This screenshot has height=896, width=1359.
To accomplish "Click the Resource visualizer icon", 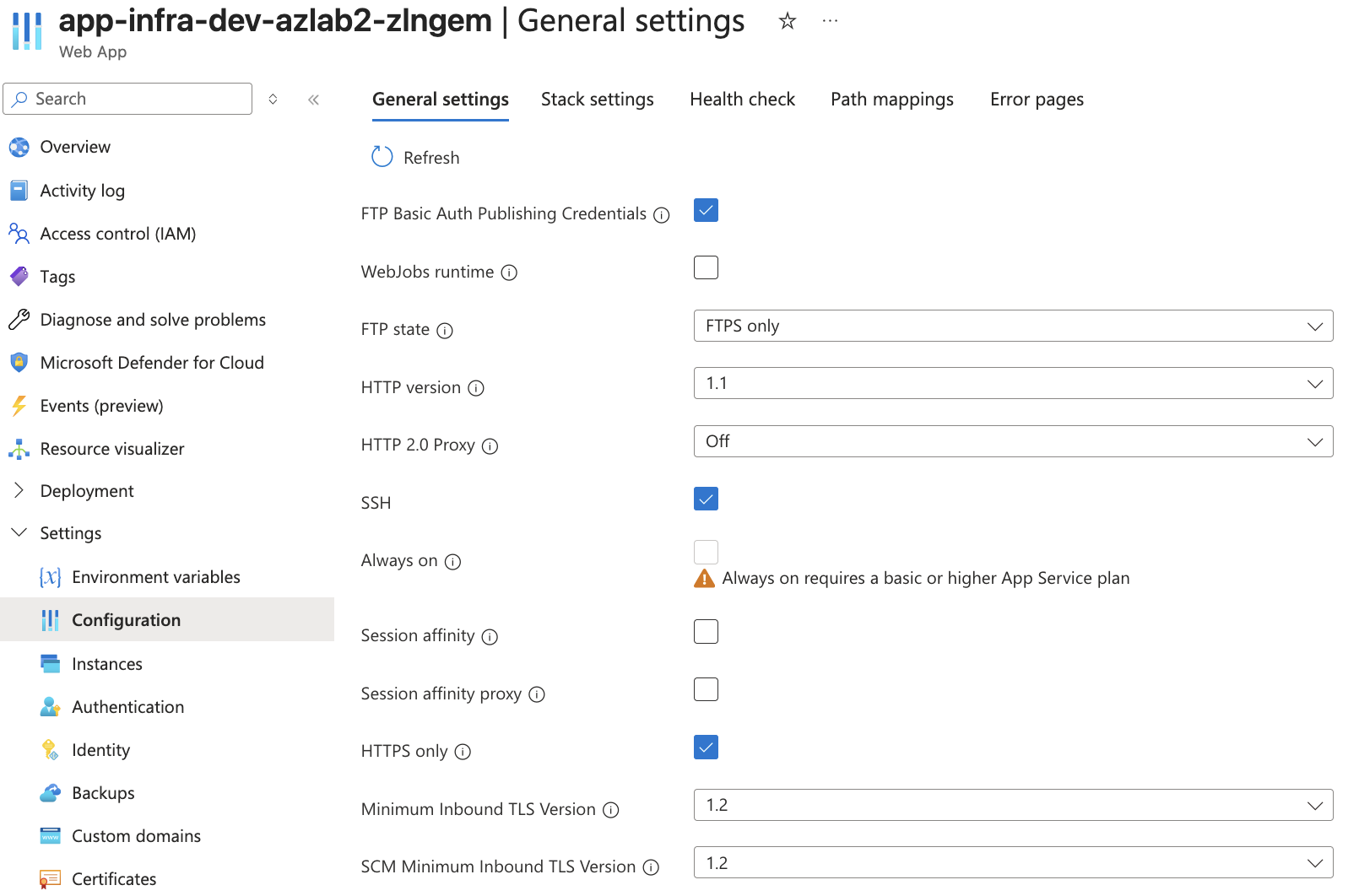I will coord(19,449).
